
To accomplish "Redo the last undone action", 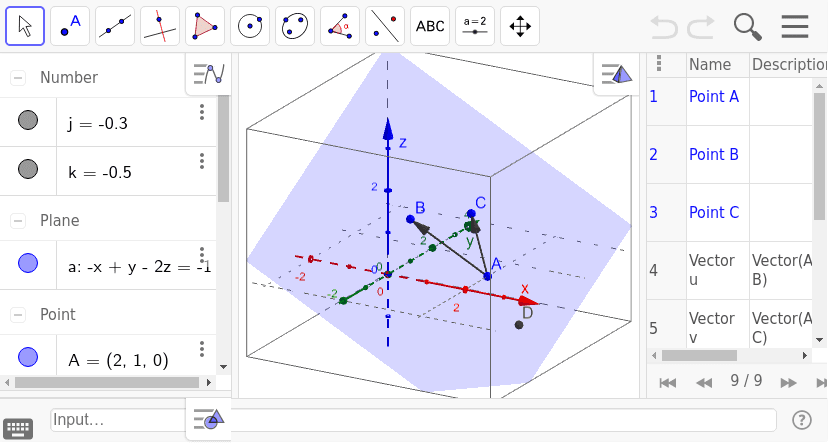I will pos(701,26).
